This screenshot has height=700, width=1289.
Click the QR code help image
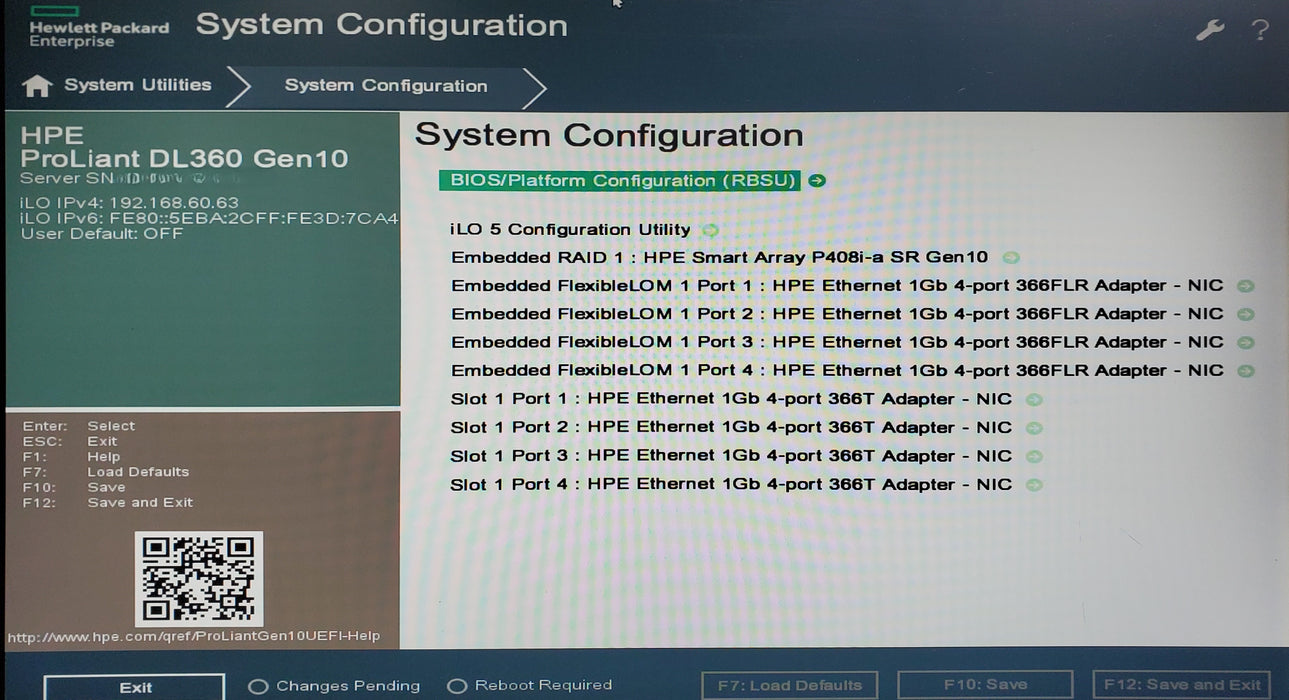coord(199,579)
